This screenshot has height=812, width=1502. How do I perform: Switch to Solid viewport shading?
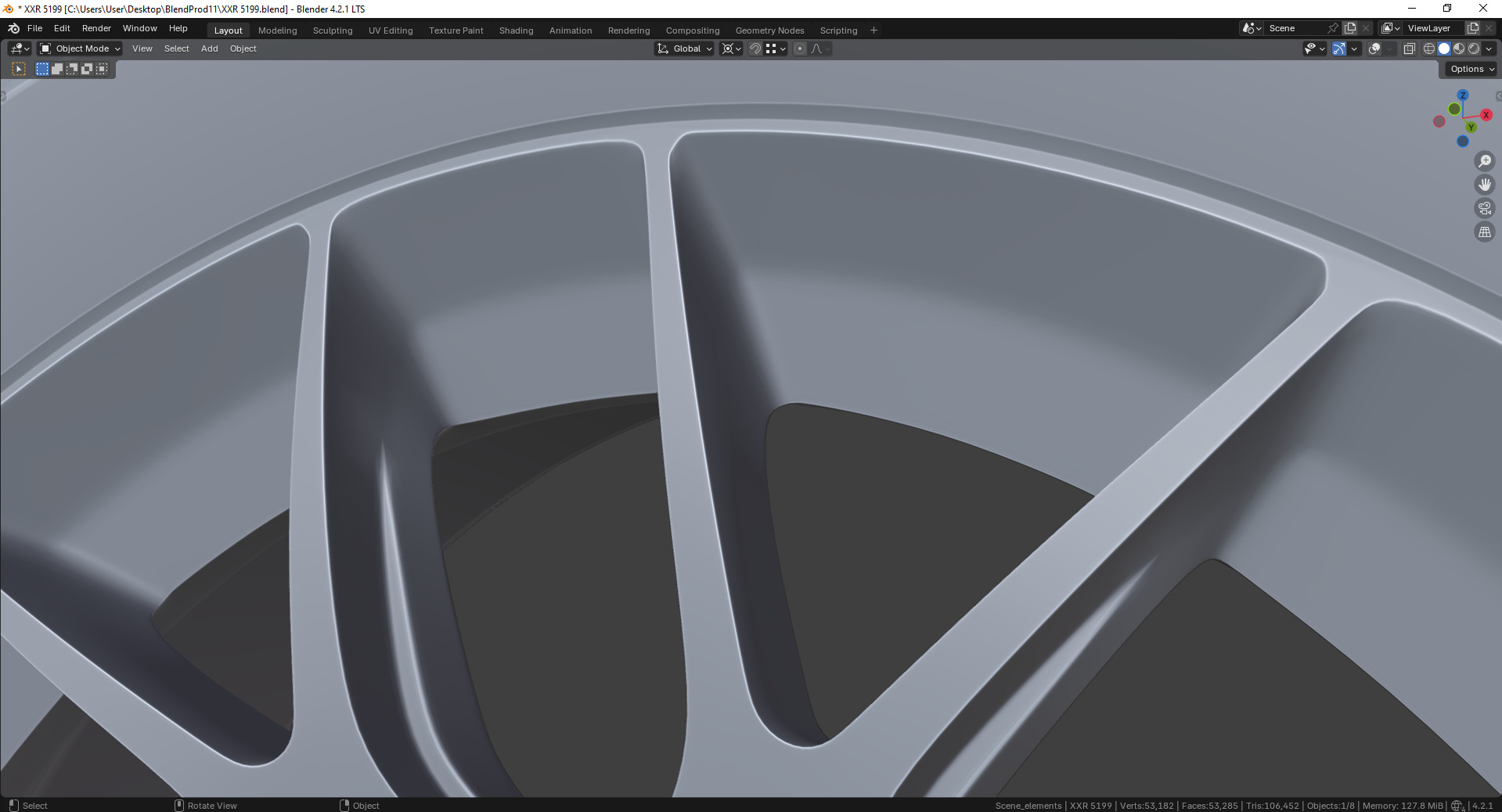(1444, 49)
